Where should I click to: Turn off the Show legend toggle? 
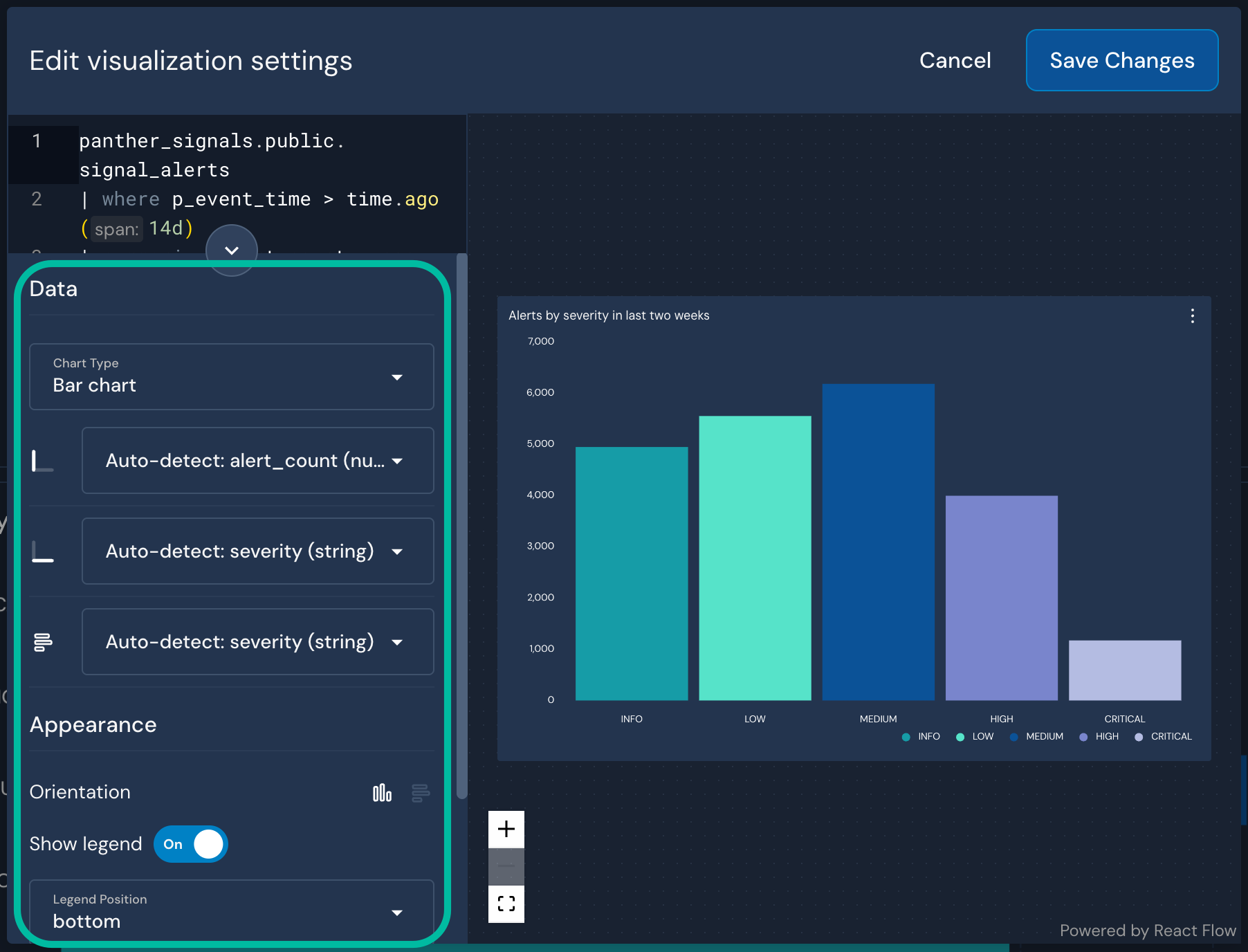click(191, 844)
